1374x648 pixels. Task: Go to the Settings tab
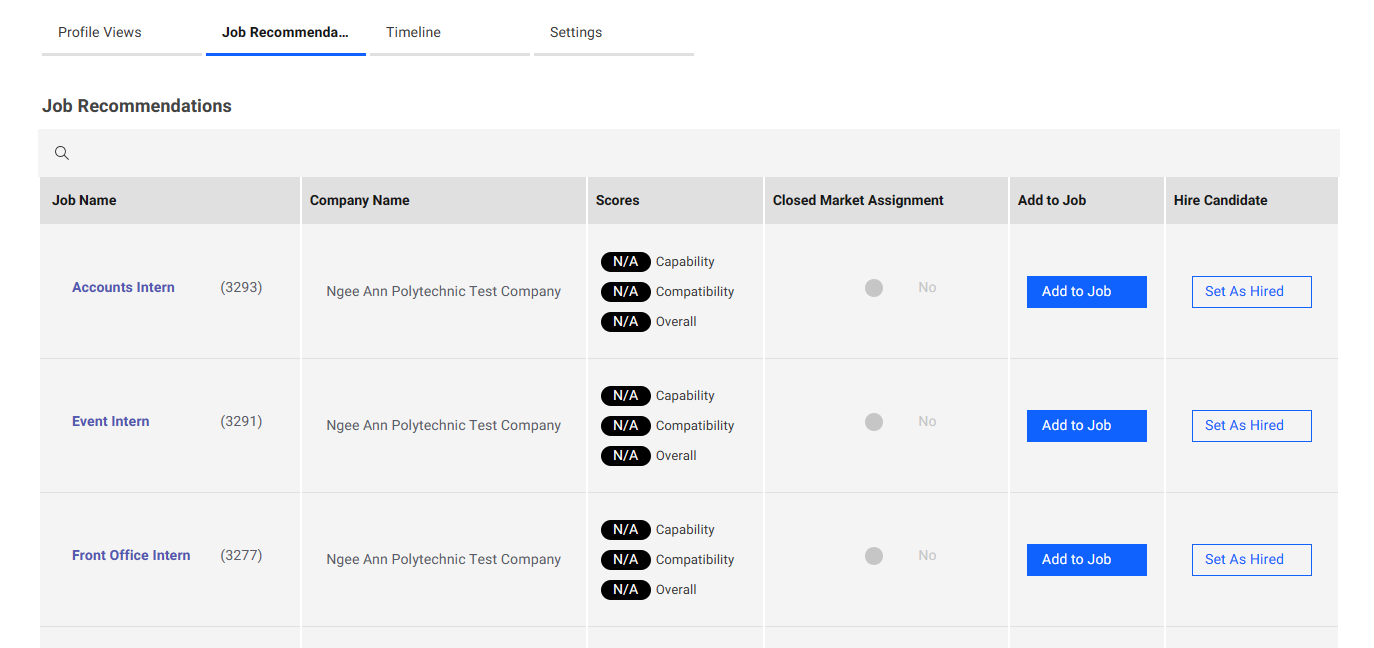pos(576,33)
